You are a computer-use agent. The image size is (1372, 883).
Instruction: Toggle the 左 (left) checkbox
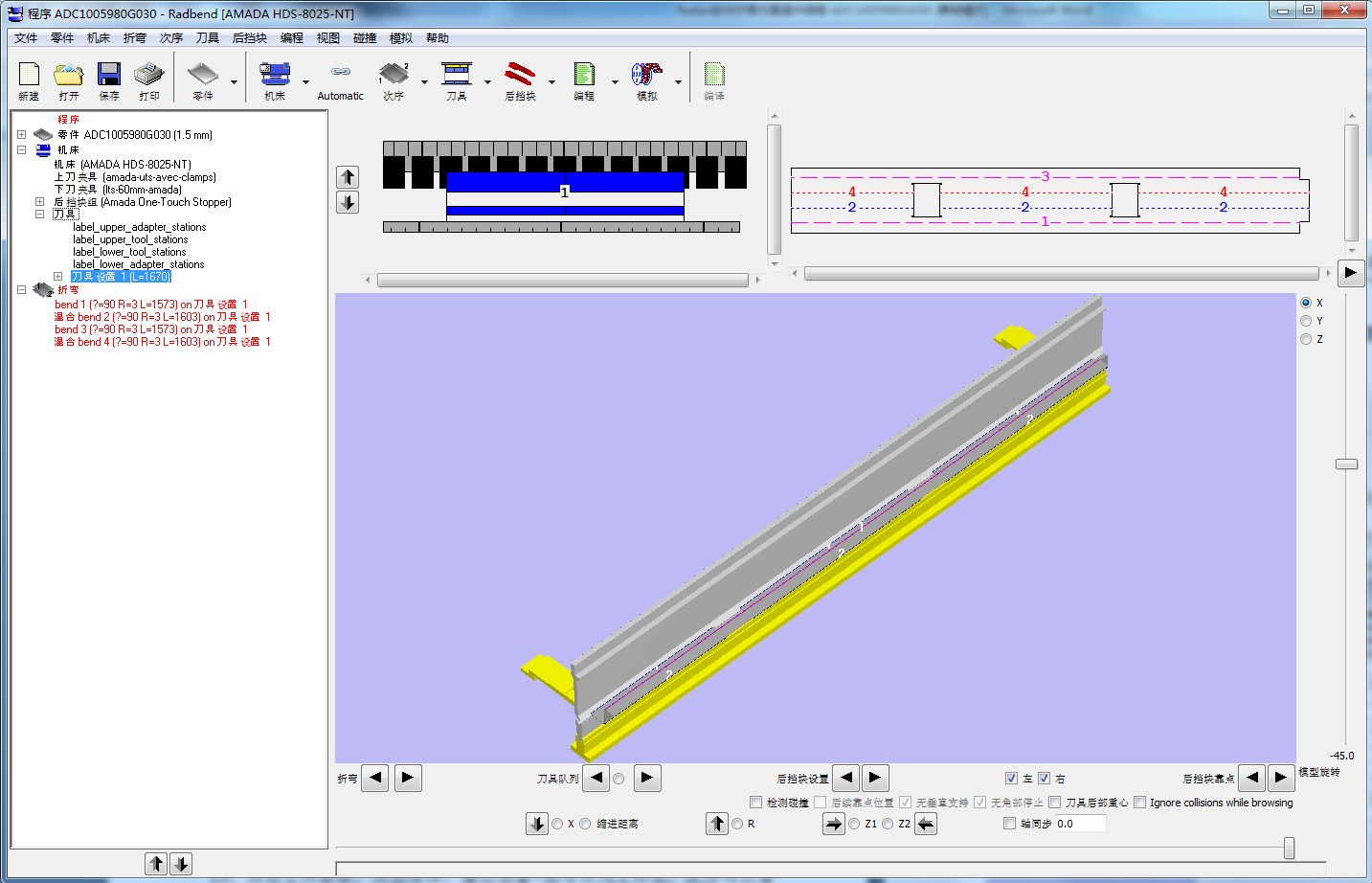coord(1011,779)
